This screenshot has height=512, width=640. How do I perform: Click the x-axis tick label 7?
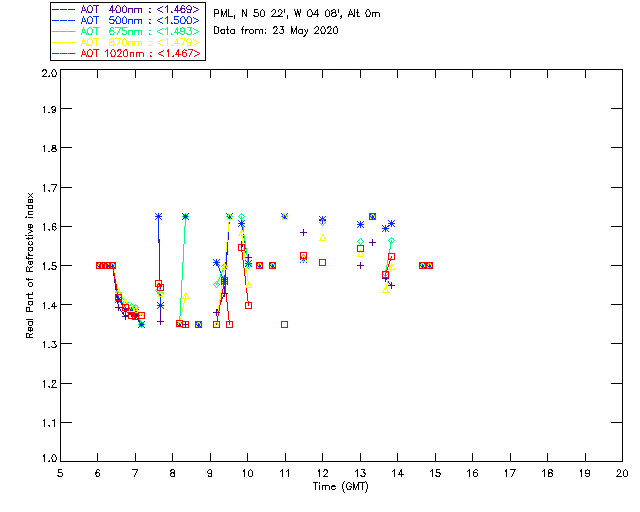(x=135, y=473)
